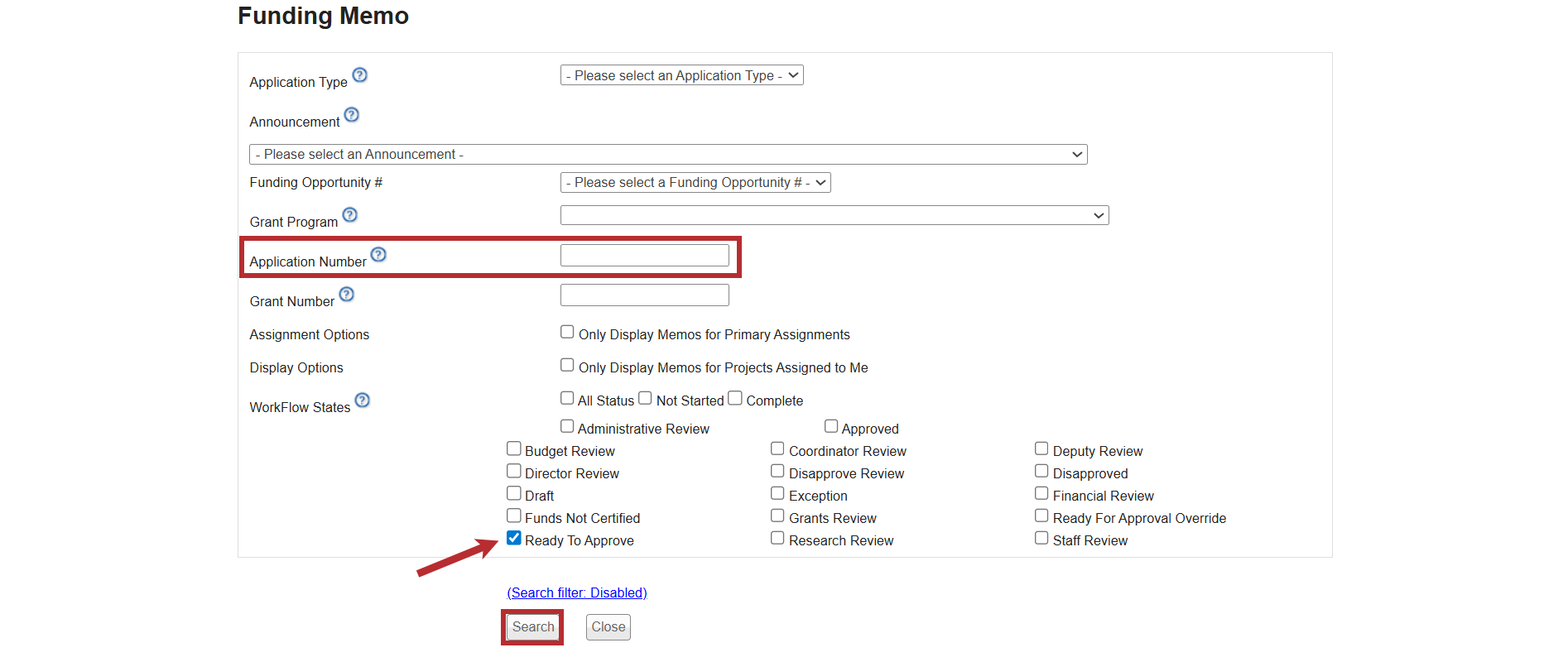The height and width of the screenshot is (662, 1568).
Task: Open help icon next to Grant Number
Action: click(347, 295)
